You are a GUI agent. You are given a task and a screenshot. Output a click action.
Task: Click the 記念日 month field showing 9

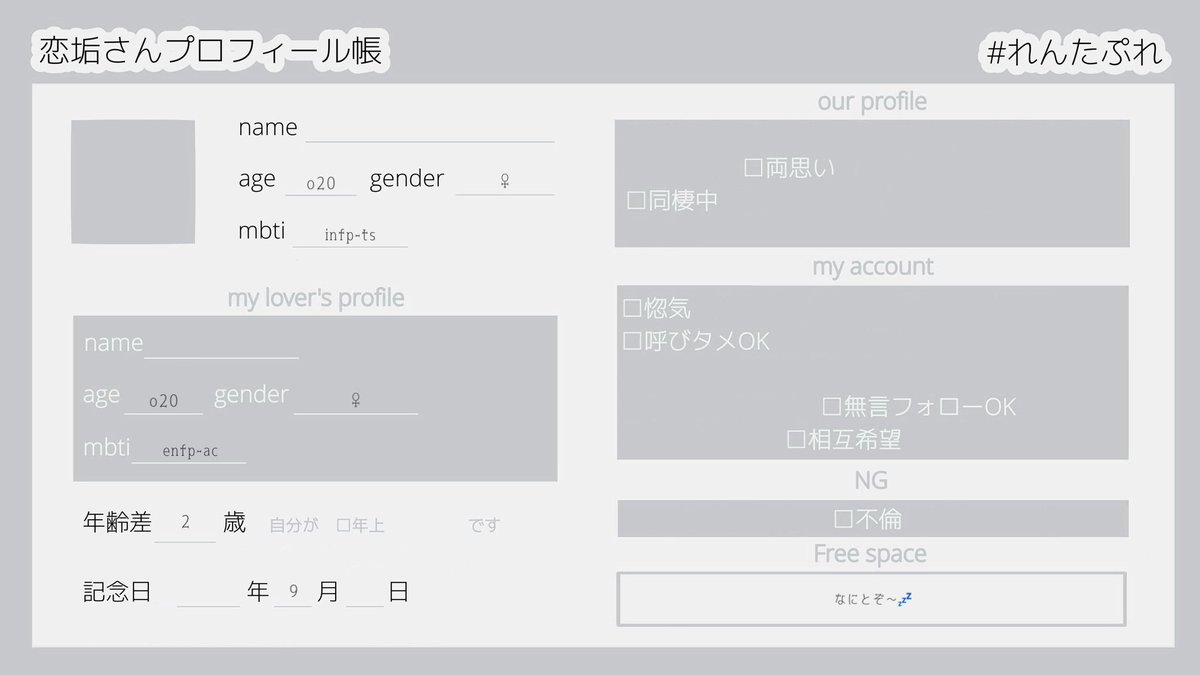coord(293,592)
